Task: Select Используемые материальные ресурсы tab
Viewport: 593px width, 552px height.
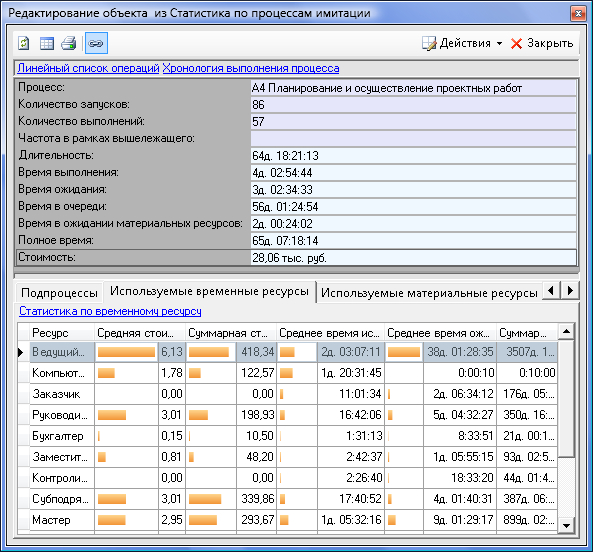Action: 429,293
